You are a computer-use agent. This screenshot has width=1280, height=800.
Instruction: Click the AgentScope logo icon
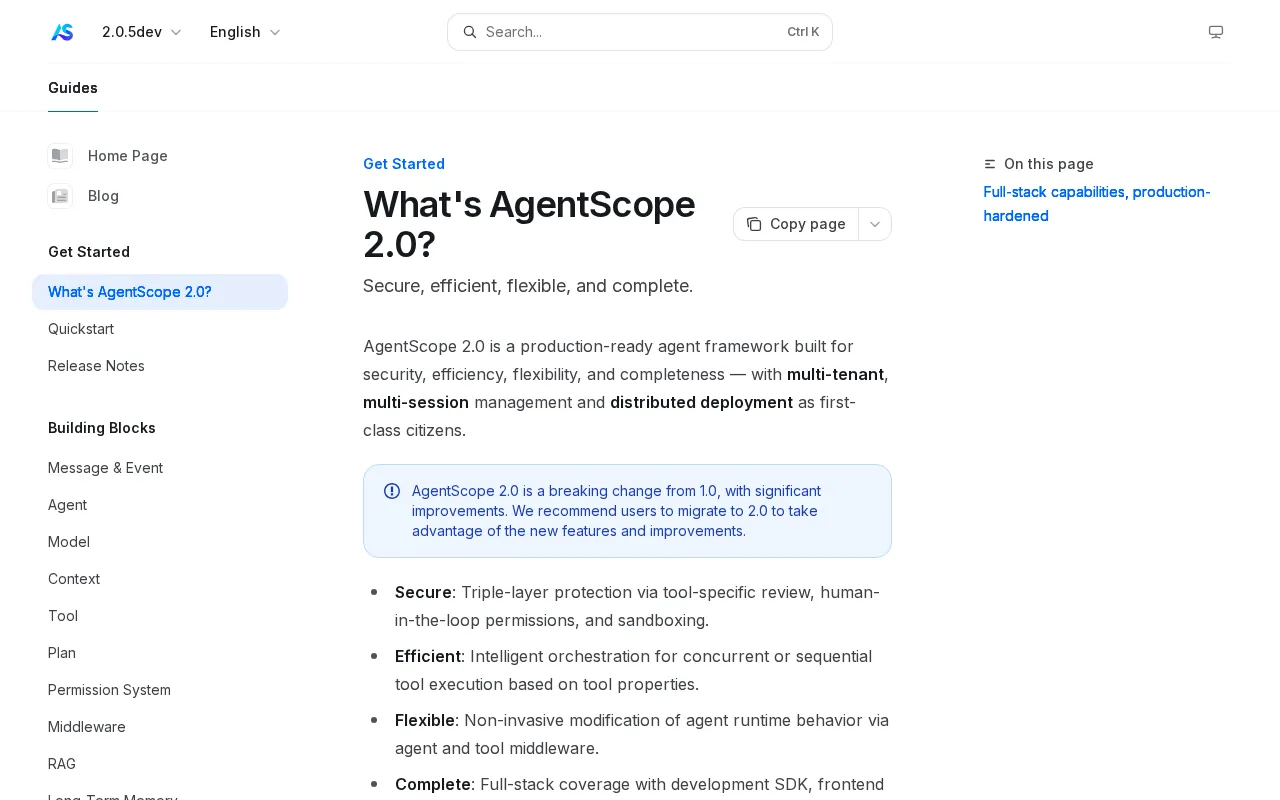(x=63, y=32)
